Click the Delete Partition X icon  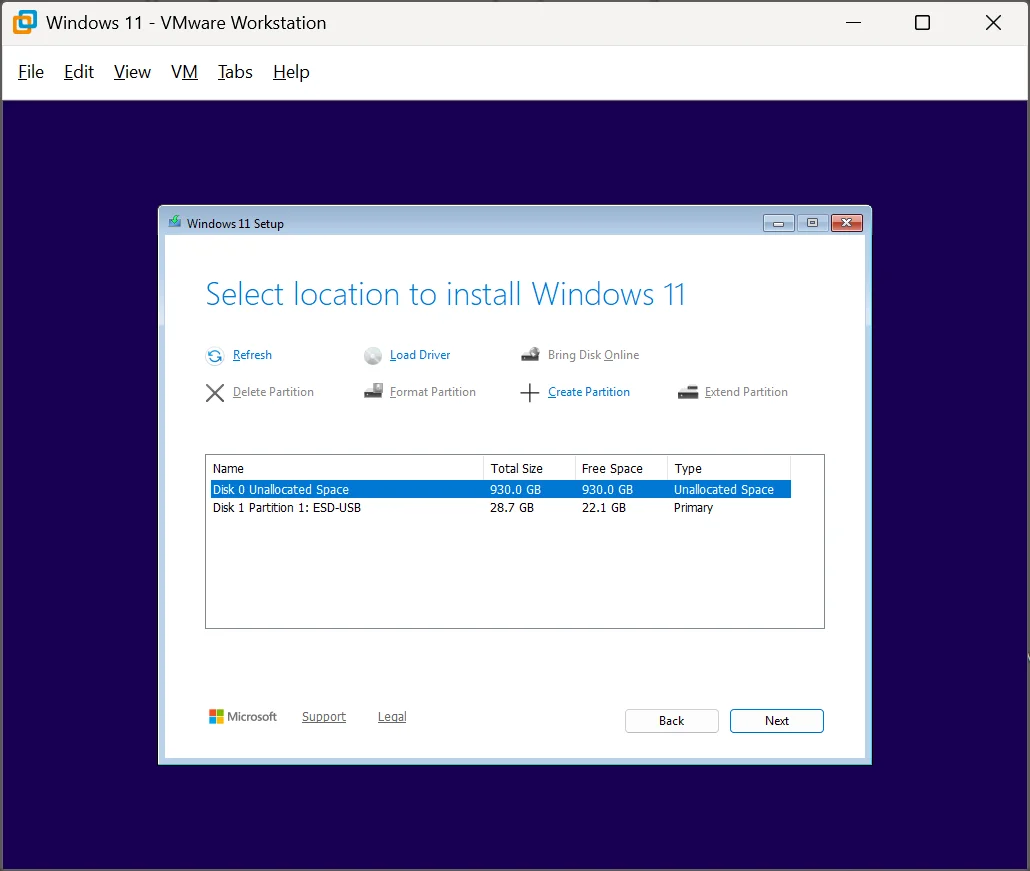point(215,393)
